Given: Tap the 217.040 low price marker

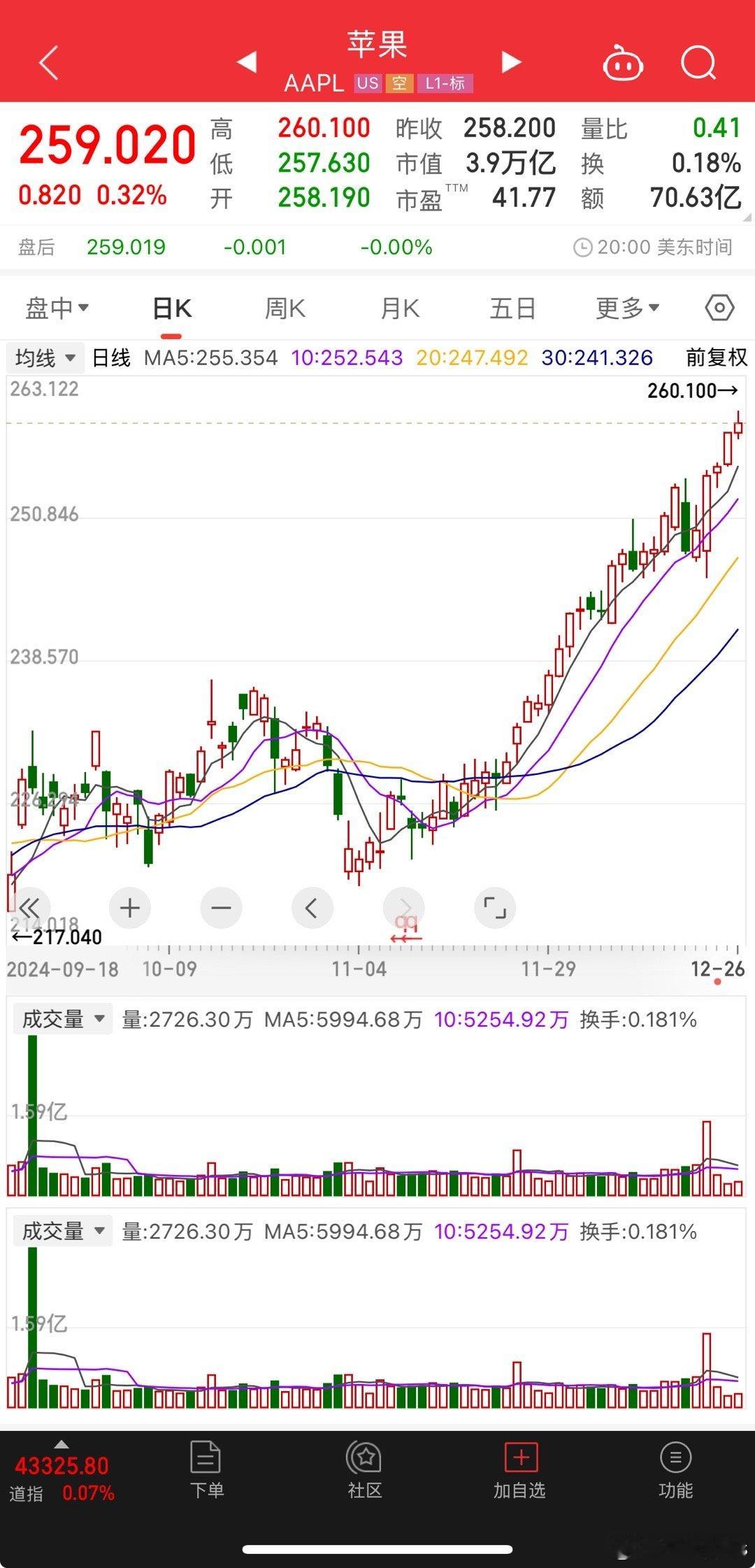Looking at the screenshot, I should pyautogui.click(x=57, y=937).
